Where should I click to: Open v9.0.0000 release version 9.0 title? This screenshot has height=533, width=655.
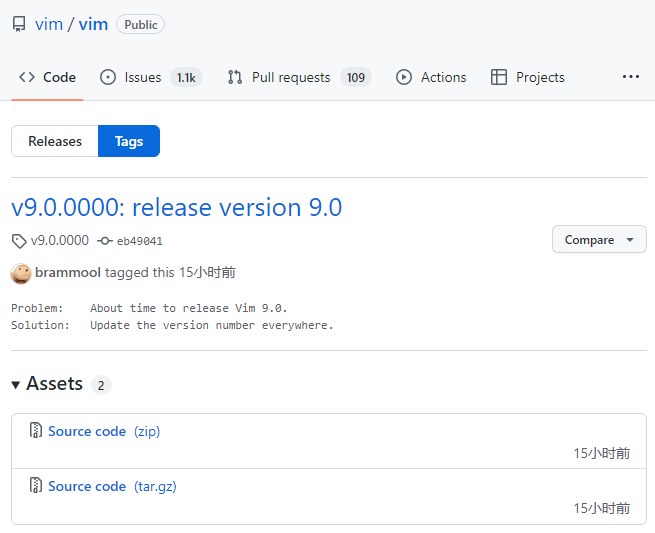tap(176, 207)
